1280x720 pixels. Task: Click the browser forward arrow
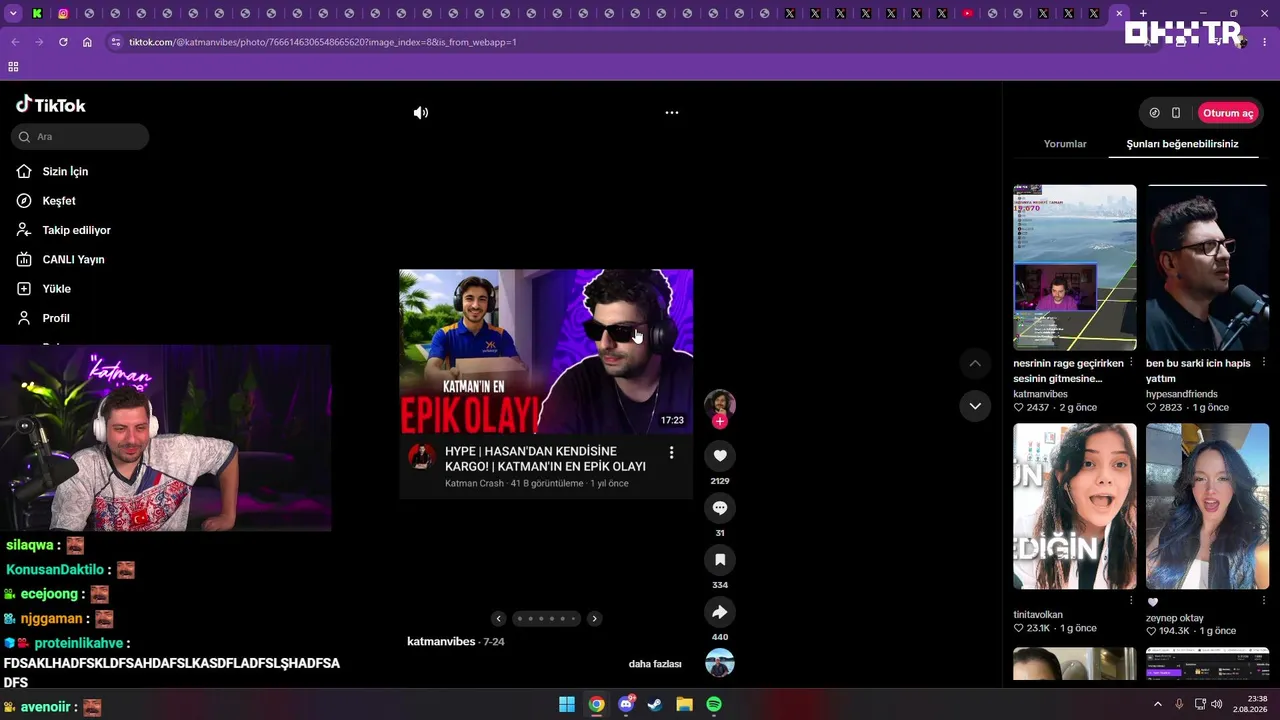[x=39, y=42]
